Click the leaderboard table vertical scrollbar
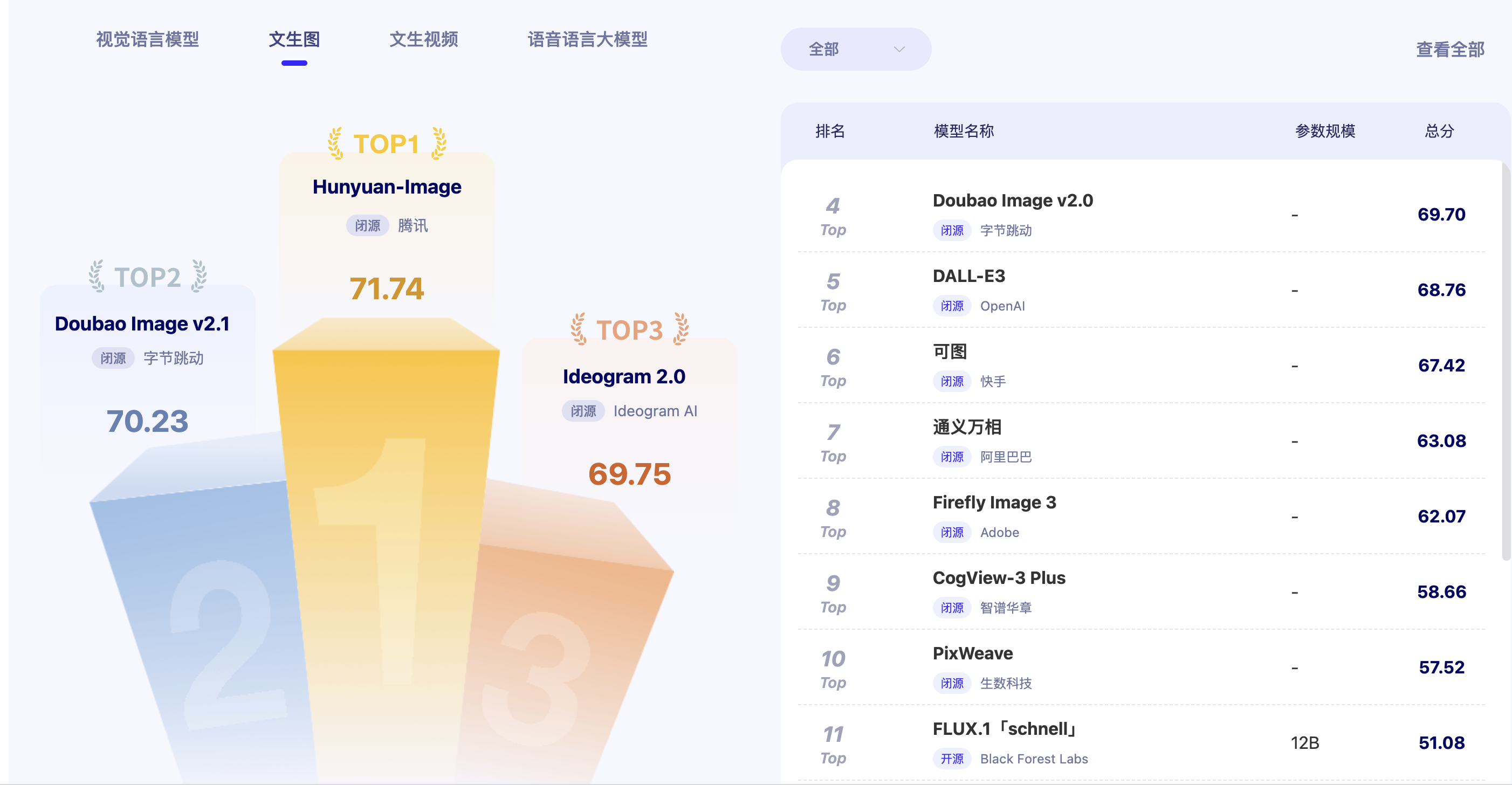Viewport: 1512px width, 785px height. pos(1506,361)
